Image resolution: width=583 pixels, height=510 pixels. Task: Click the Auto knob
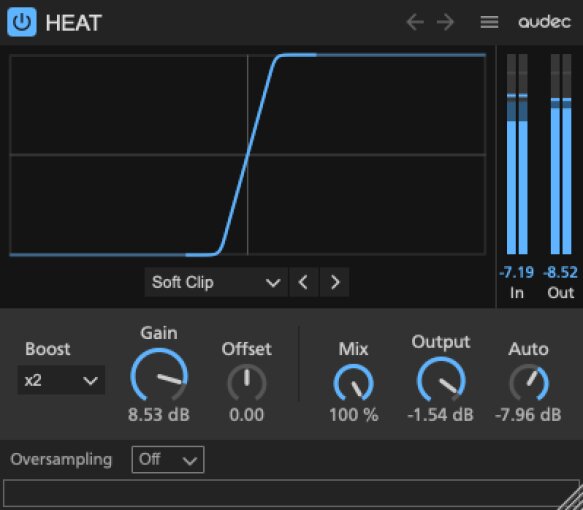tap(529, 383)
